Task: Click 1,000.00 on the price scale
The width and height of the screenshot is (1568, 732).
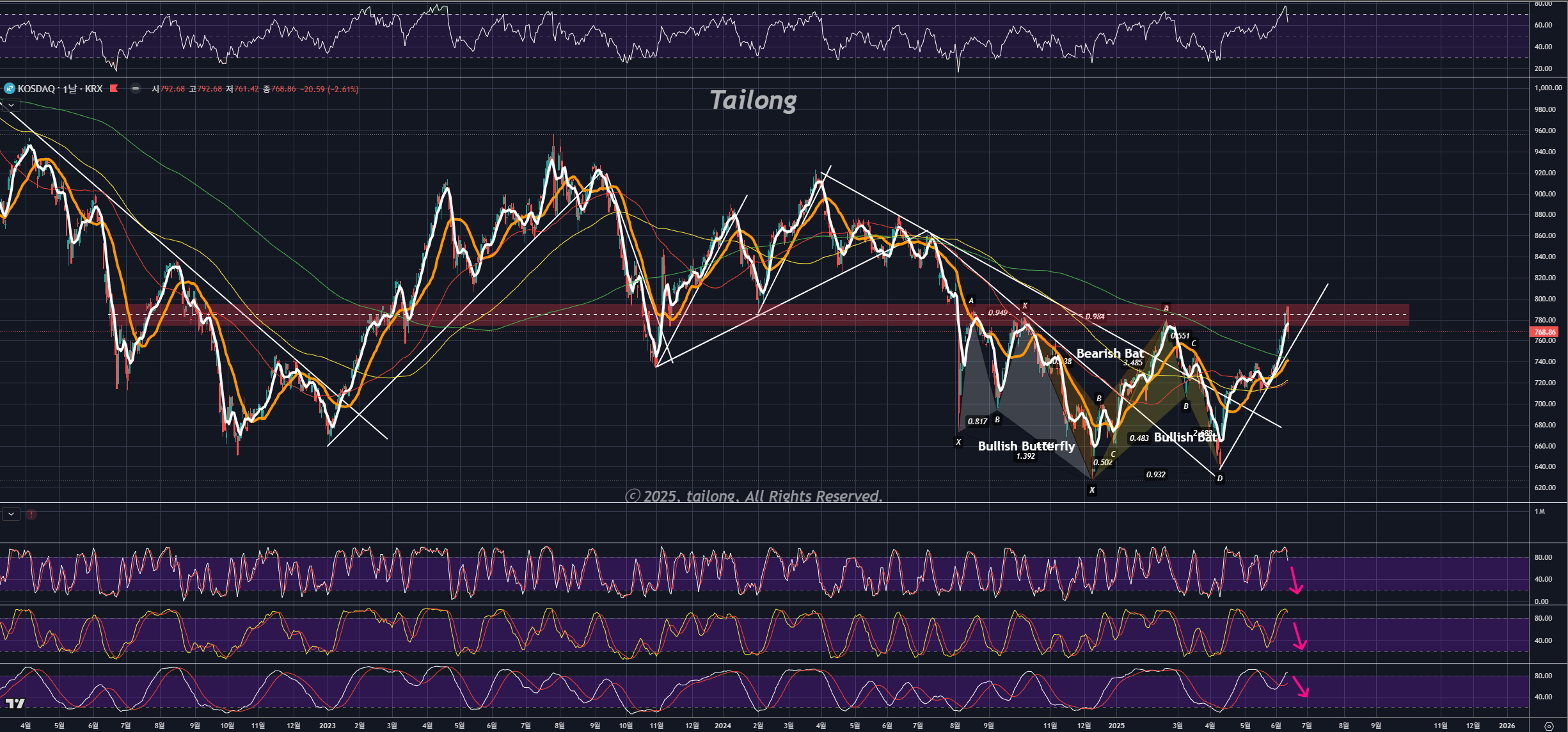Action: pos(1548,88)
